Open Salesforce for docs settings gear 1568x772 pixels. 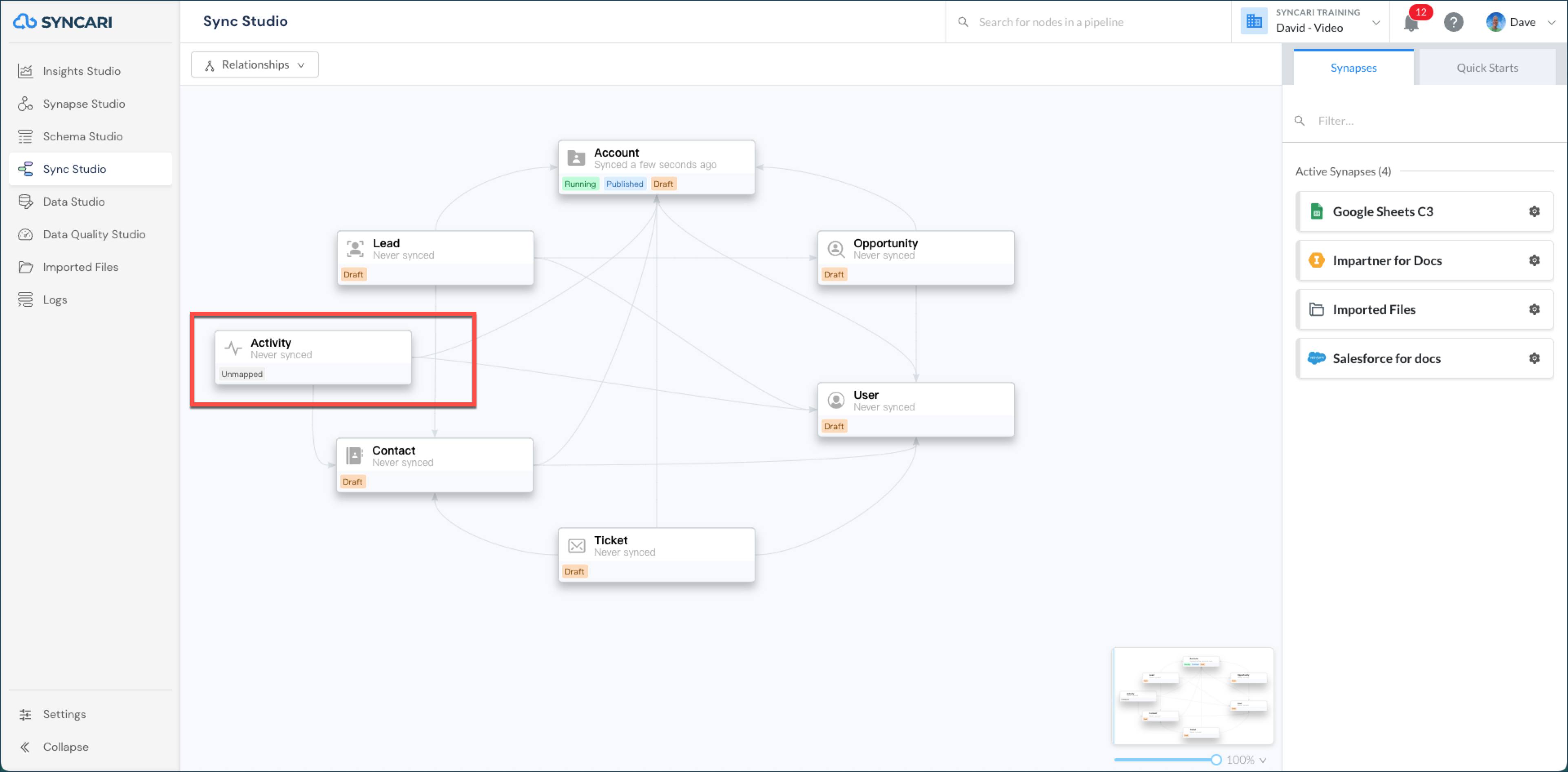click(1534, 358)
